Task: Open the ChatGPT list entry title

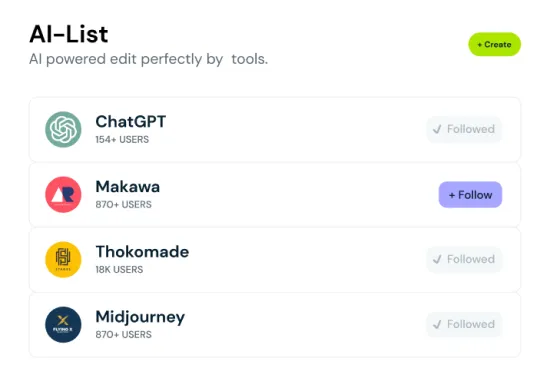Action: (130, 122)
